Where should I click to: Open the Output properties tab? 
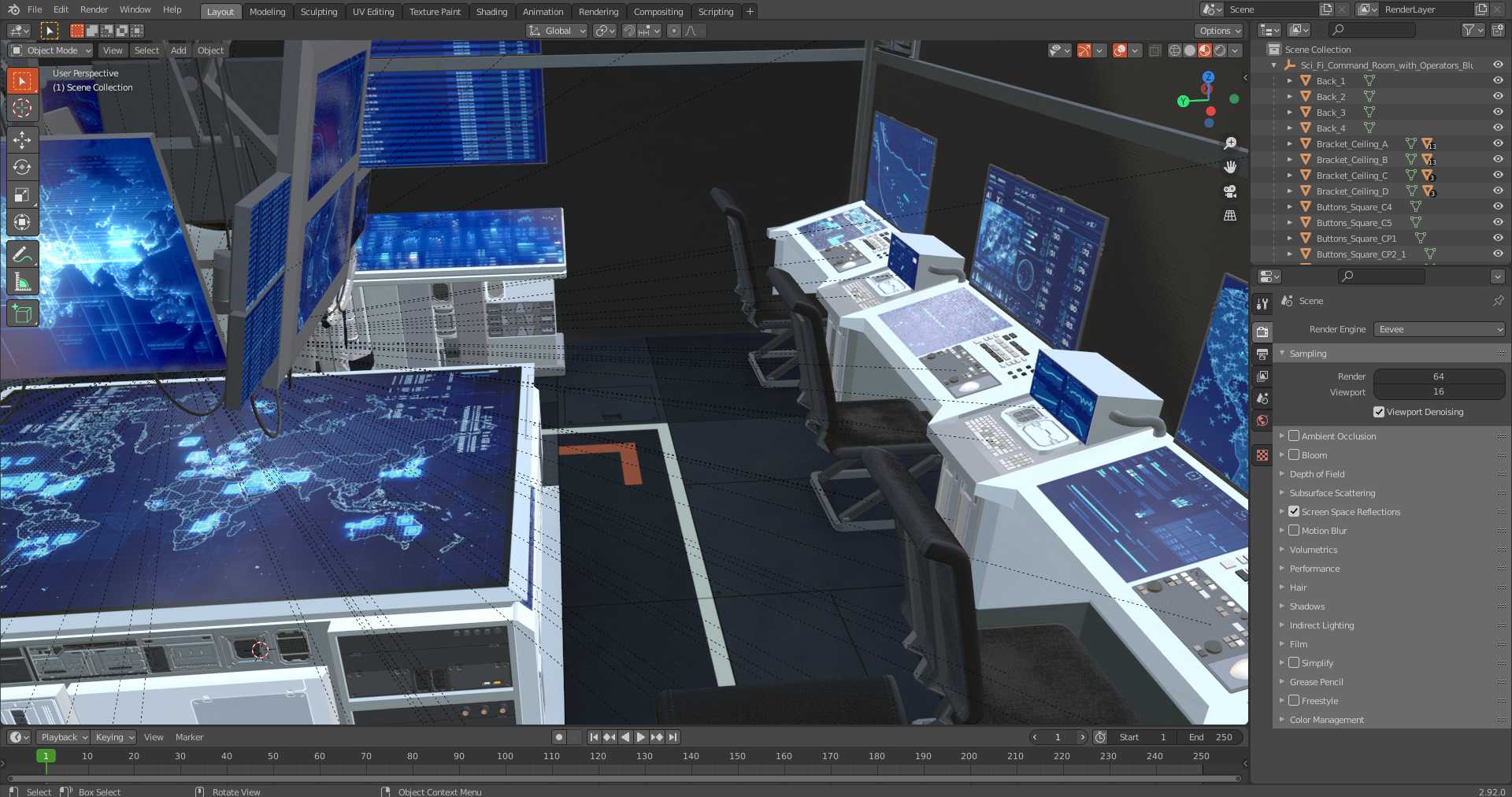(1262, 354)
